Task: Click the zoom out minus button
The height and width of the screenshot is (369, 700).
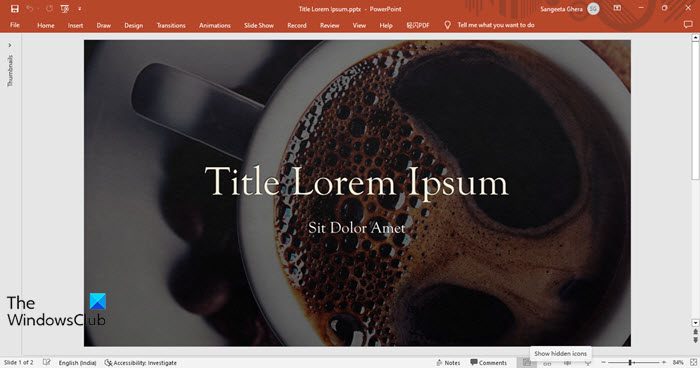Action: (x=603, y=363)
